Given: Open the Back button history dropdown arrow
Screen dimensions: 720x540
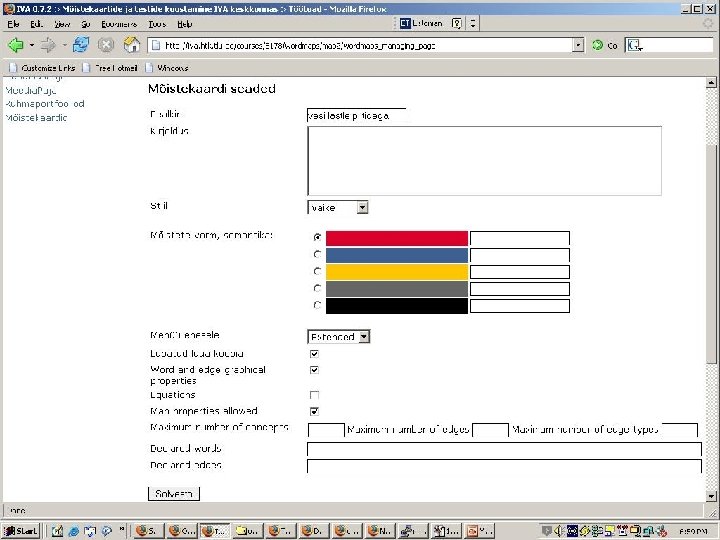Looking at the screenshot, I should point(32,45).
